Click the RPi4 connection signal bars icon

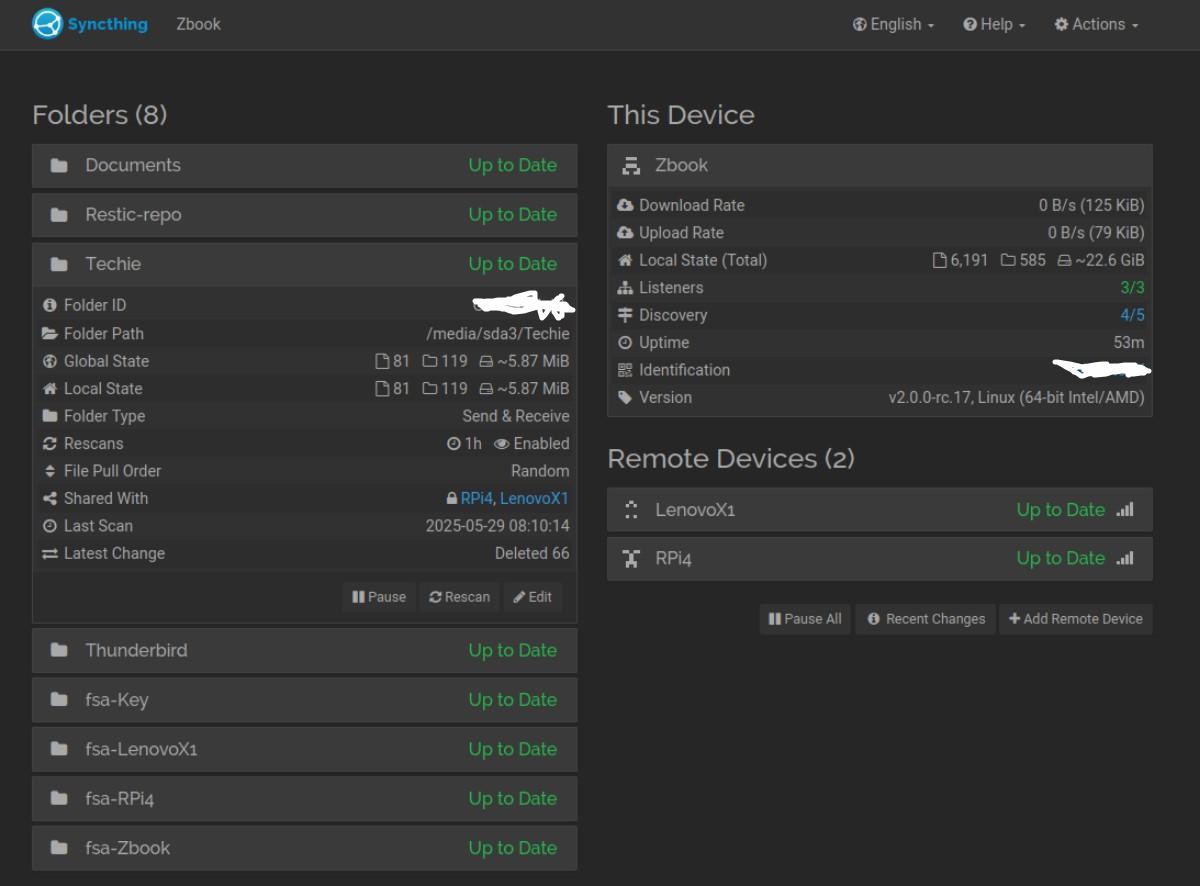1125,558
